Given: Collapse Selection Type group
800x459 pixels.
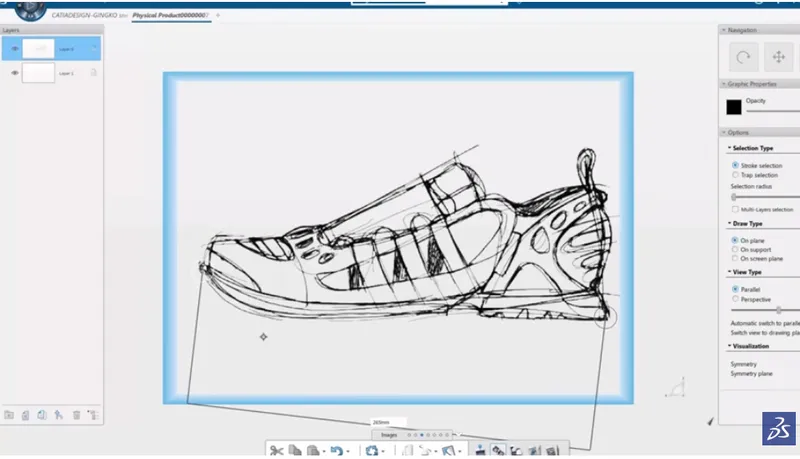Looking at the screenshot, I should pyautogui.click(x=730, y=148).
